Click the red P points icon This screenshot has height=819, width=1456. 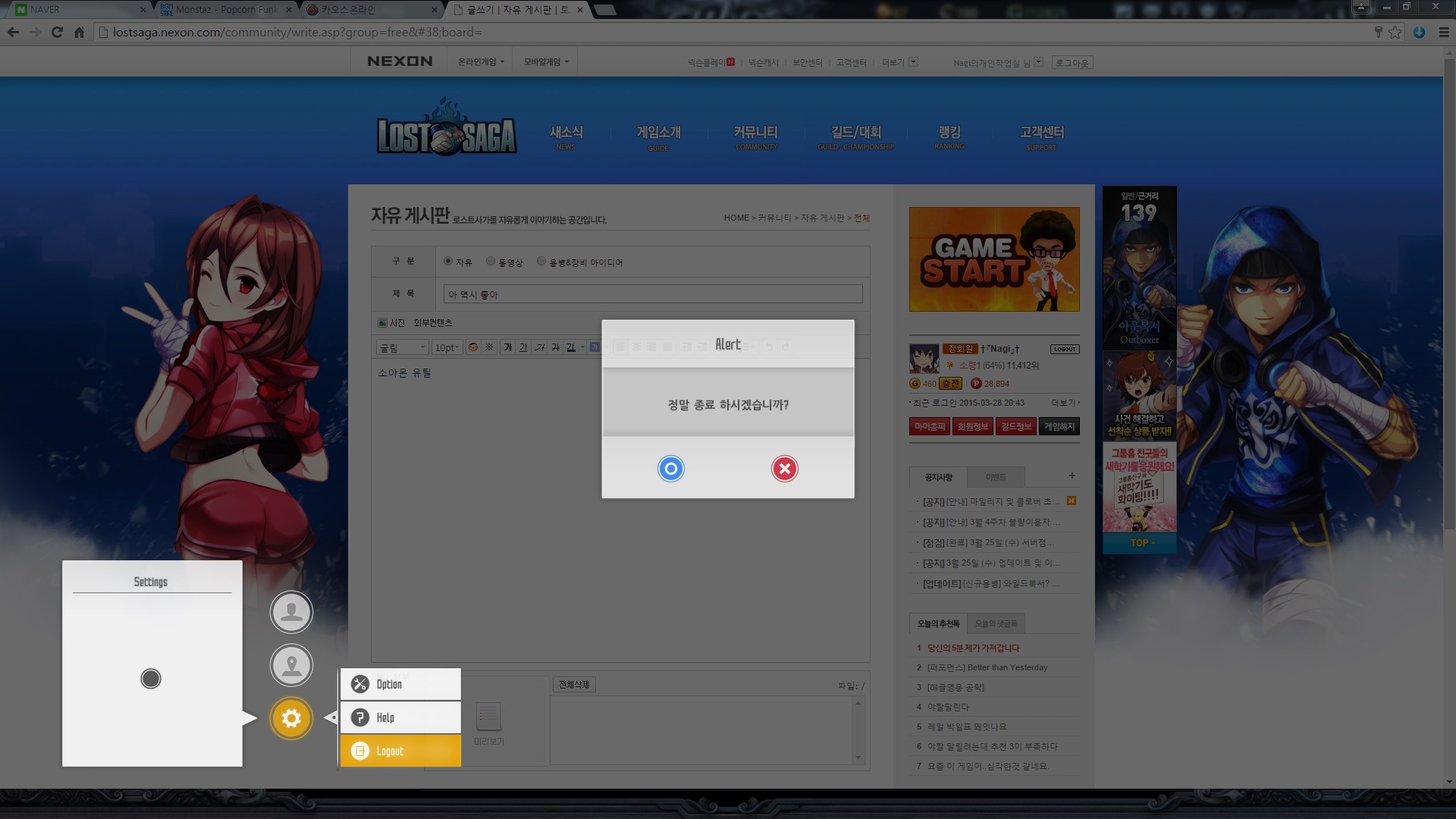coord(976,384)
